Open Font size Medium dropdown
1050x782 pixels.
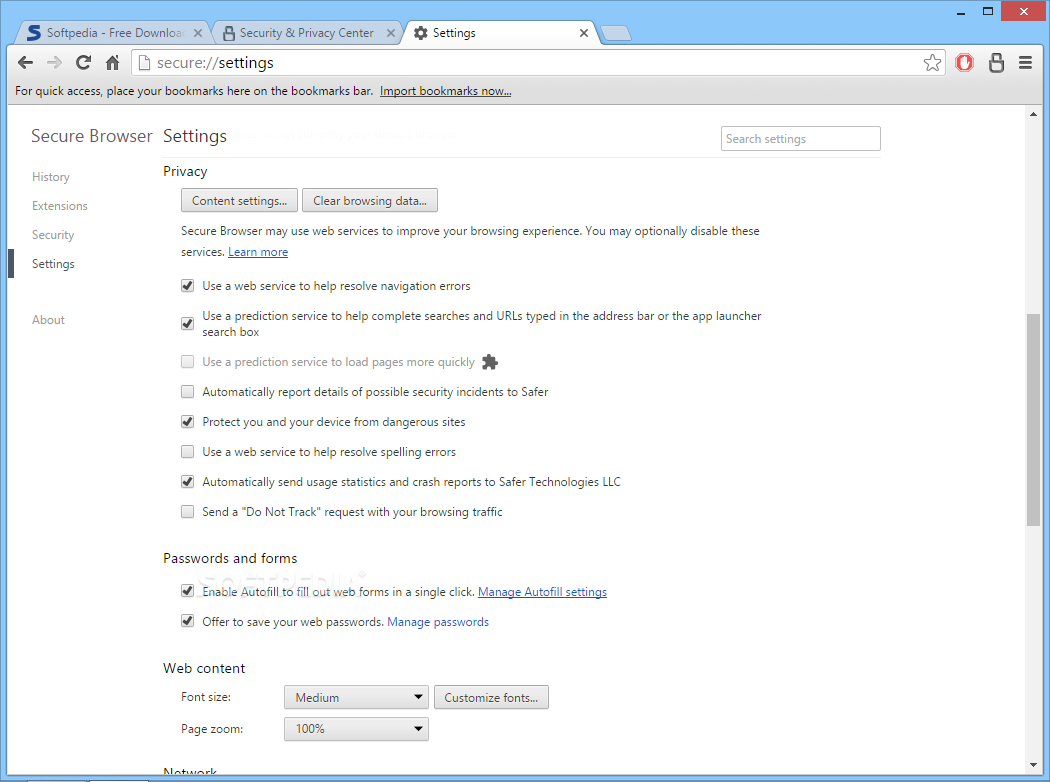(356, 698)
